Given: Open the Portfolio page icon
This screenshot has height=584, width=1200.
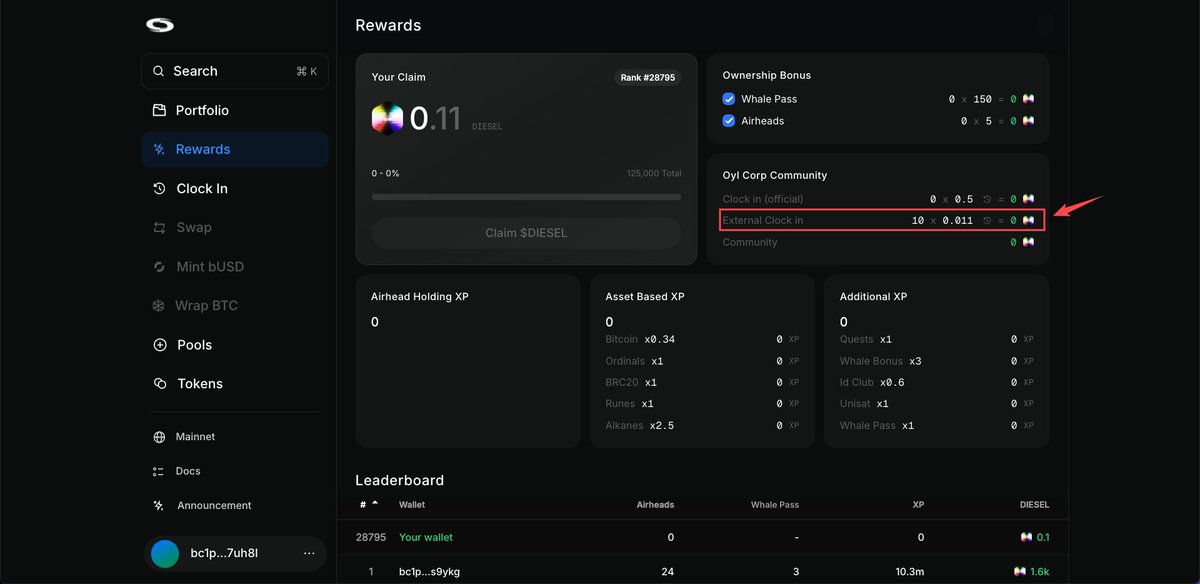Looking at the screenshot, I should [159, 110].
